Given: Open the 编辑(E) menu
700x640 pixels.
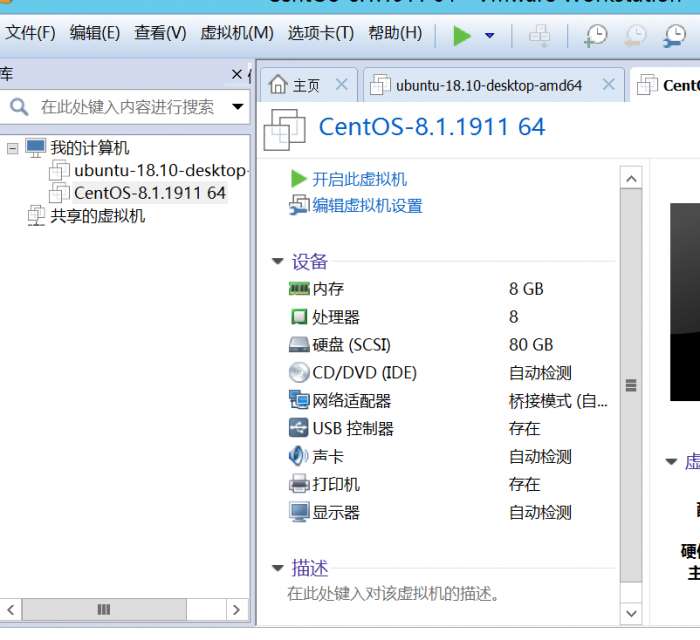Looking at the screenshot, I should 95,33.
